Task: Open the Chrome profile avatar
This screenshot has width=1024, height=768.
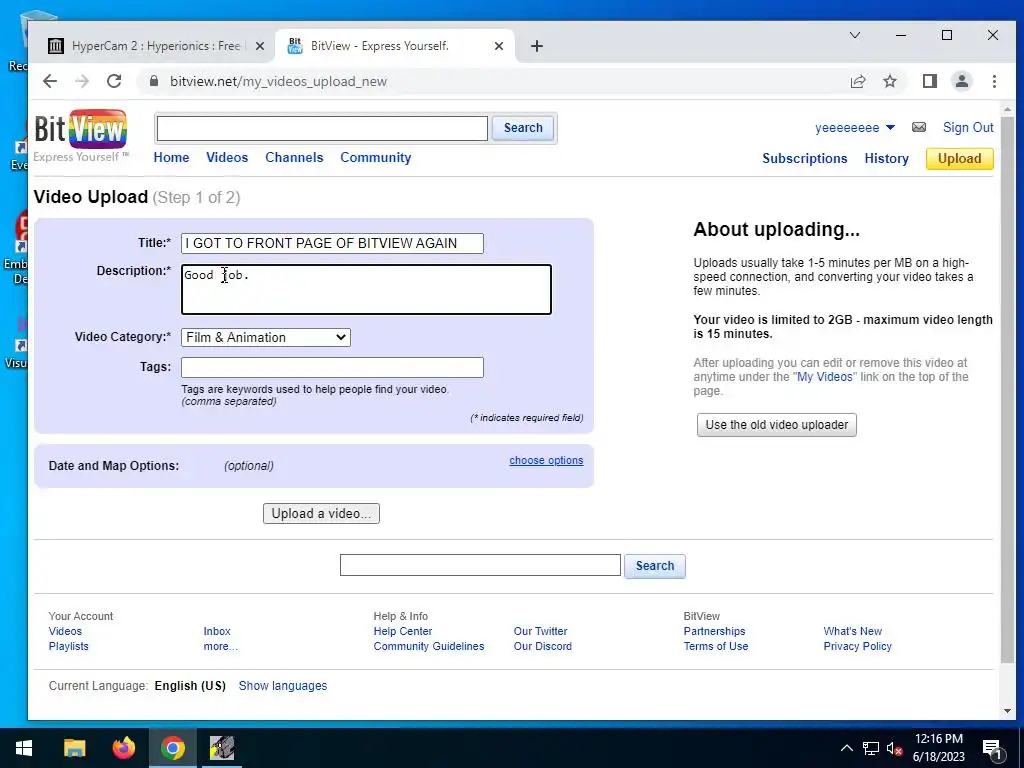Action: (961, 81)
